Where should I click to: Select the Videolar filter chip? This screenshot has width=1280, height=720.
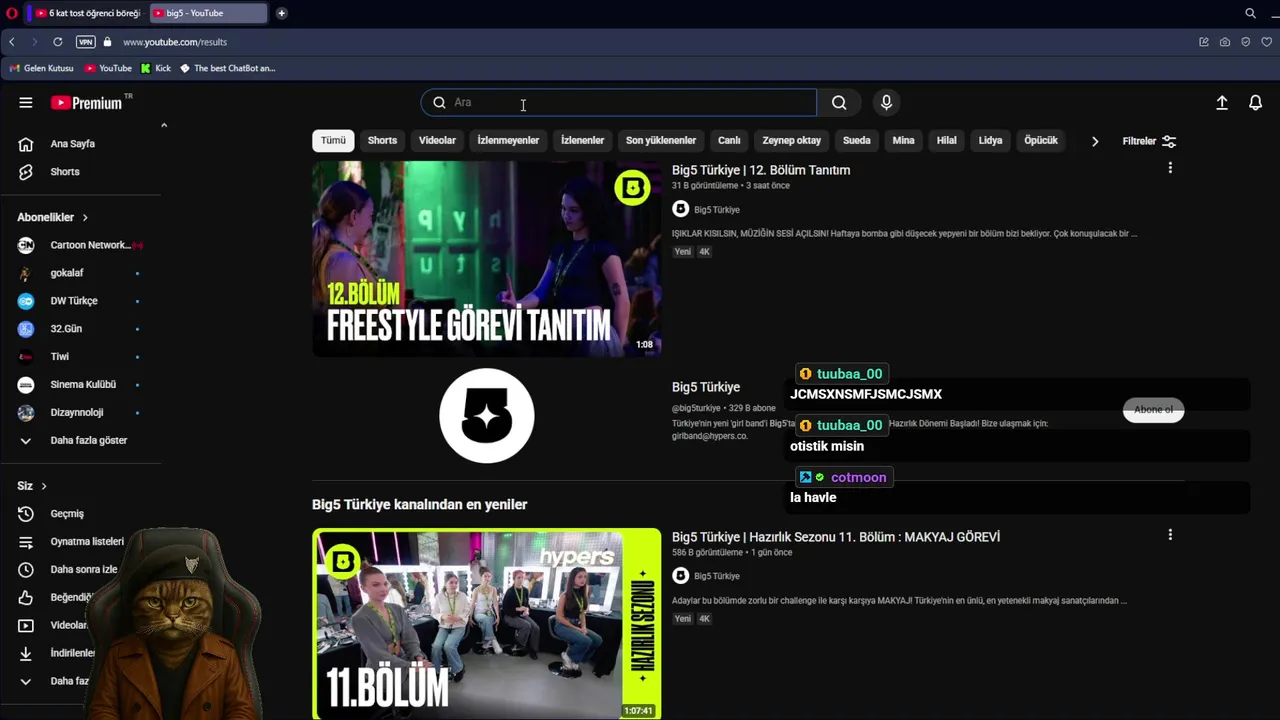(x=437, y=141)
